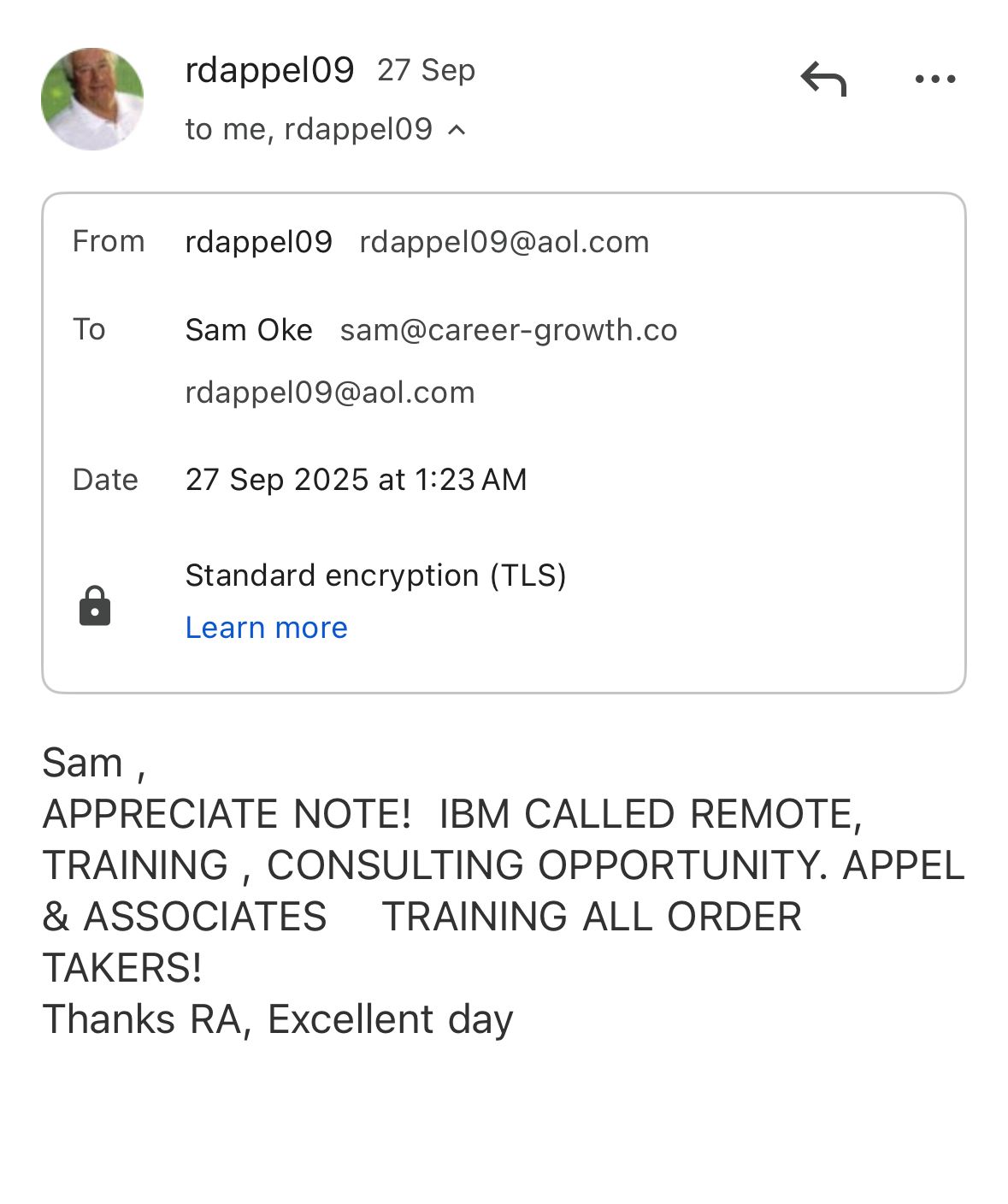This screenshot has height=1204, width=1008.
Task: Tap the "27 Sep" date in header
Action: tap(426, 70)
